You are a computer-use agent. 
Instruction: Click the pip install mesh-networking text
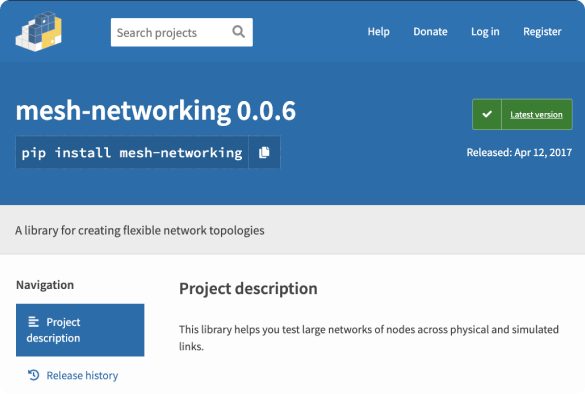pyautogui.click(x=132, y=153)
